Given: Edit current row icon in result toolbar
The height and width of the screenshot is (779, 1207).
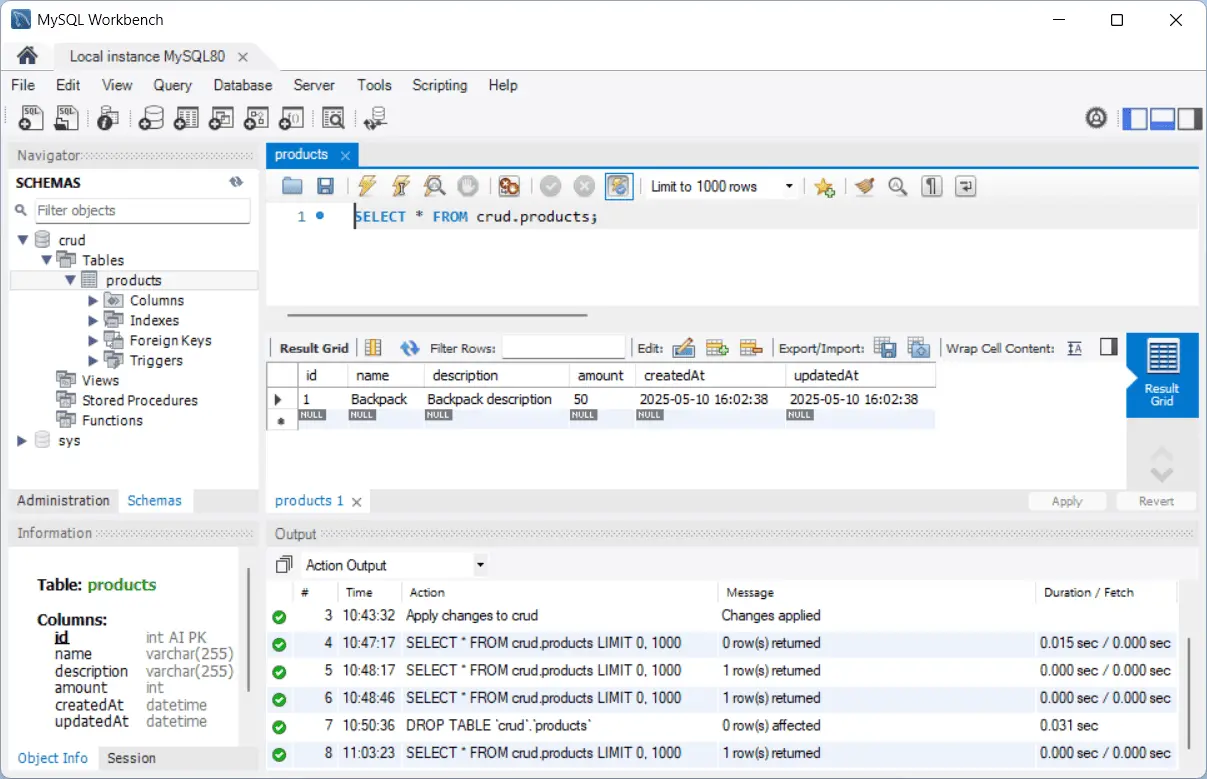Looking at the screenshot, I should [684, 348].
